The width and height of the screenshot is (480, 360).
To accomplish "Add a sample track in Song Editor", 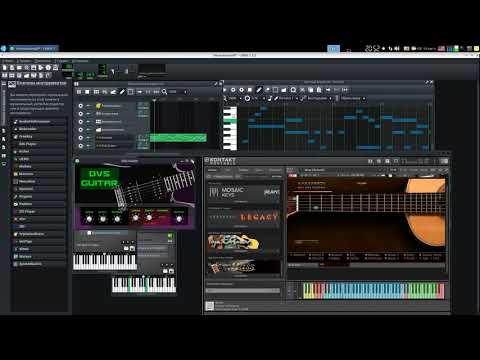I will click(x=105, y=92).
